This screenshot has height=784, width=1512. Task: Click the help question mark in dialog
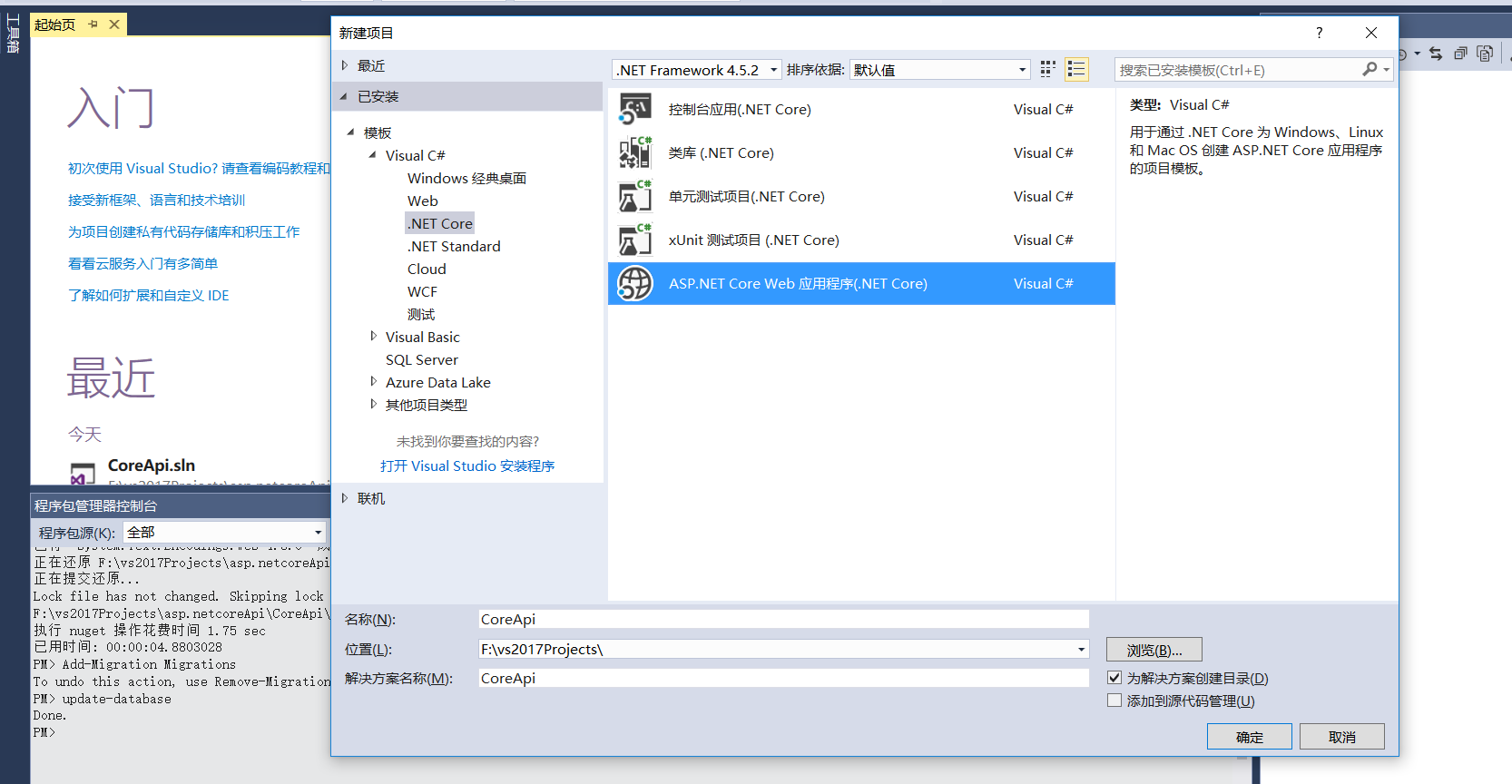coord(1320,33)
